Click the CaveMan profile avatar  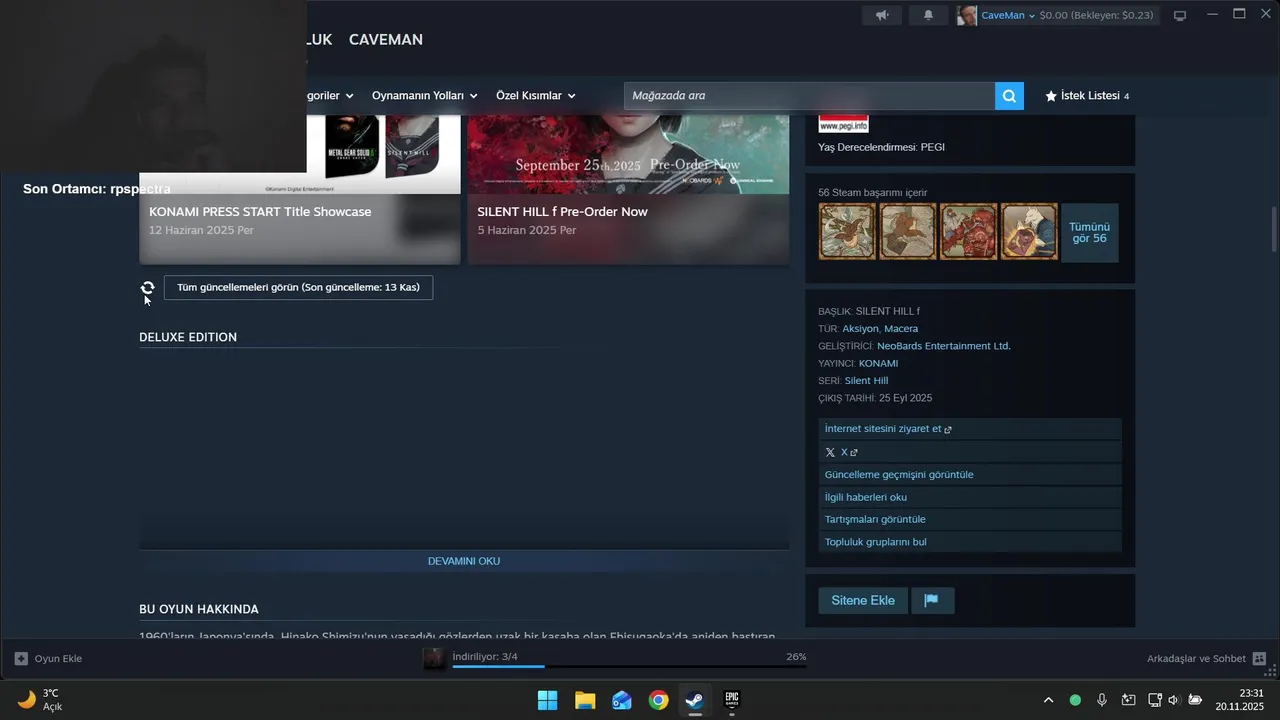[x=967, y=15]
